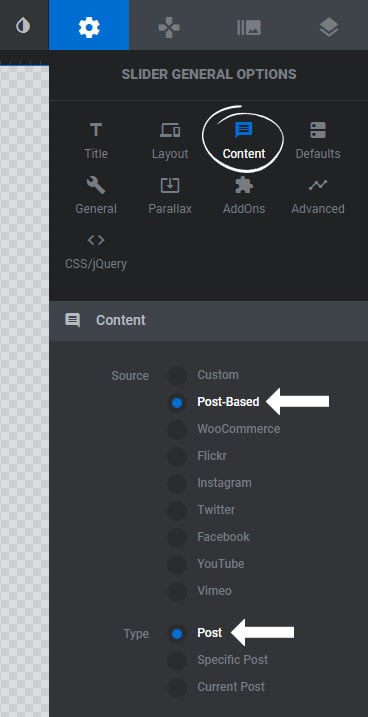Choose WooCommerce as content source
Viewport: 368px width, 717px height.
[176, 430]
